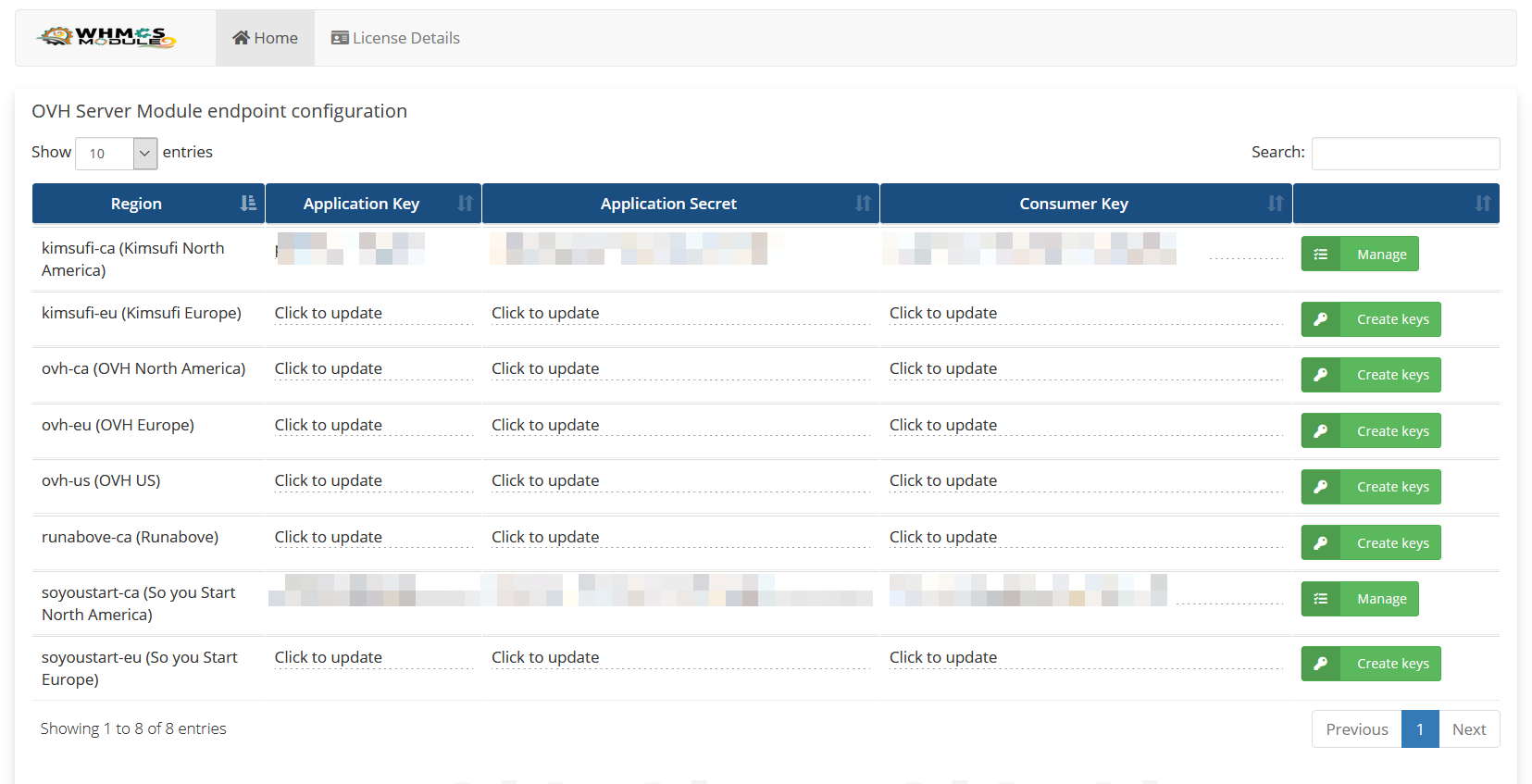Click the key icon in the ovh-us row
This screenshot has height=784, width=1532.
pos(1321,487)
